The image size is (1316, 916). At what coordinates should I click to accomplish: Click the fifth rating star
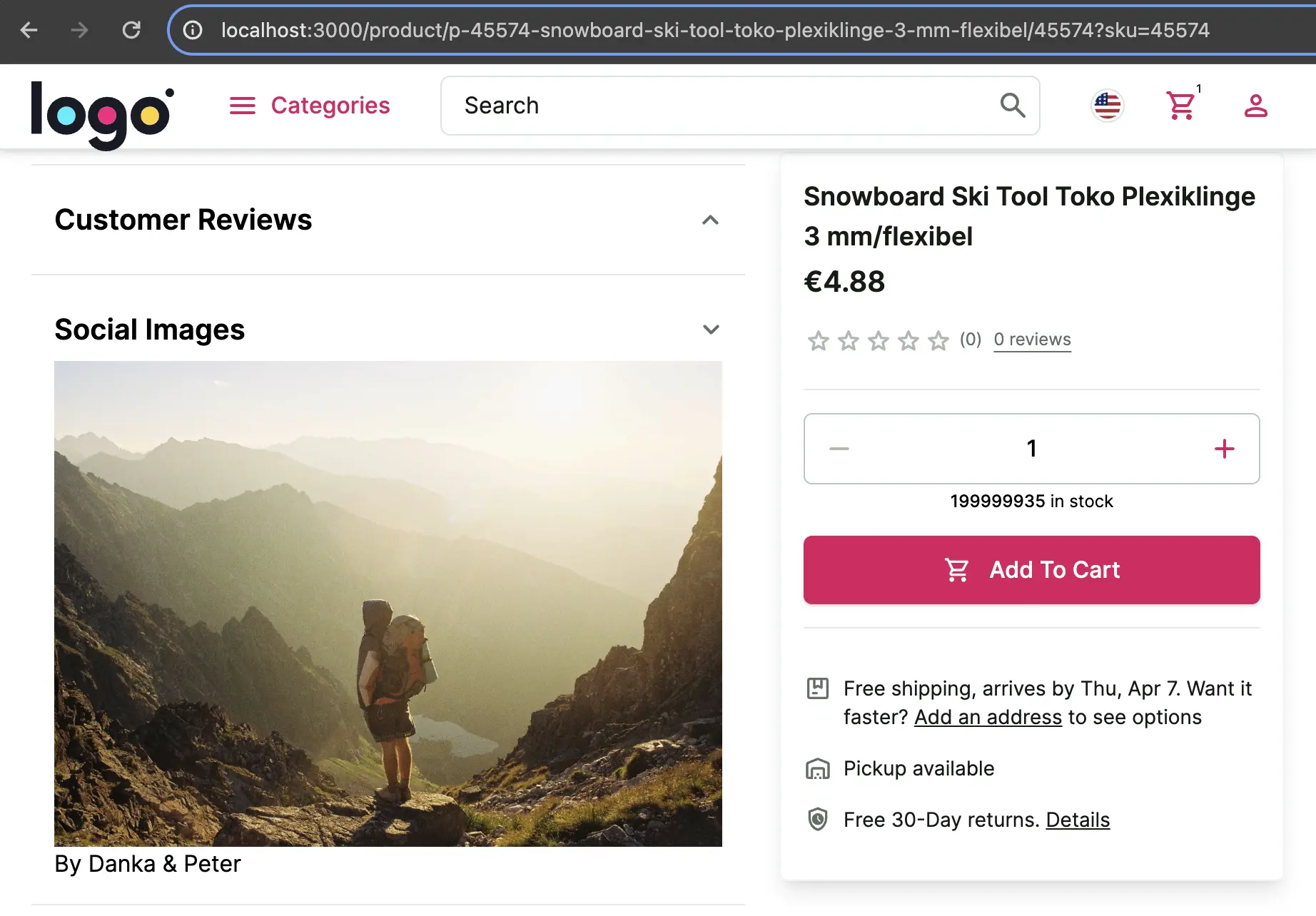(938, 341)
